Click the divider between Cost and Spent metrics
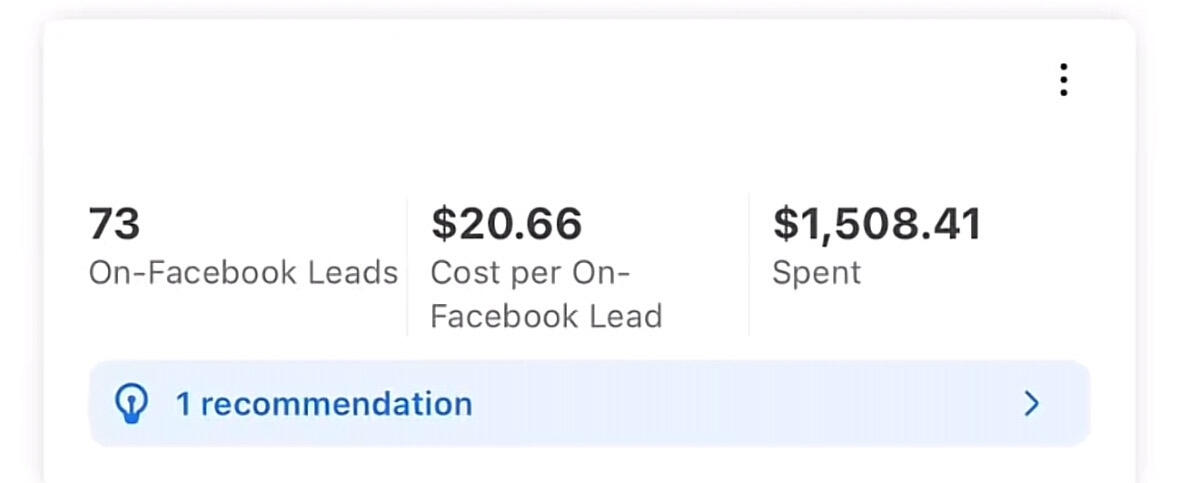Image resolution: width=1179 pixels, height=483 pixels. (749, 266)
